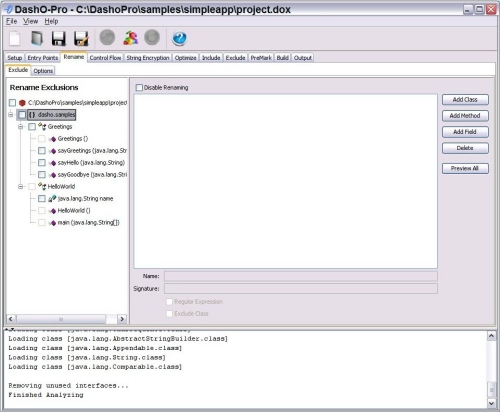The height and width of the screenshot is (412, 500).
Task: Collapse the HelloWorld class node
Action: coord(21,187)
